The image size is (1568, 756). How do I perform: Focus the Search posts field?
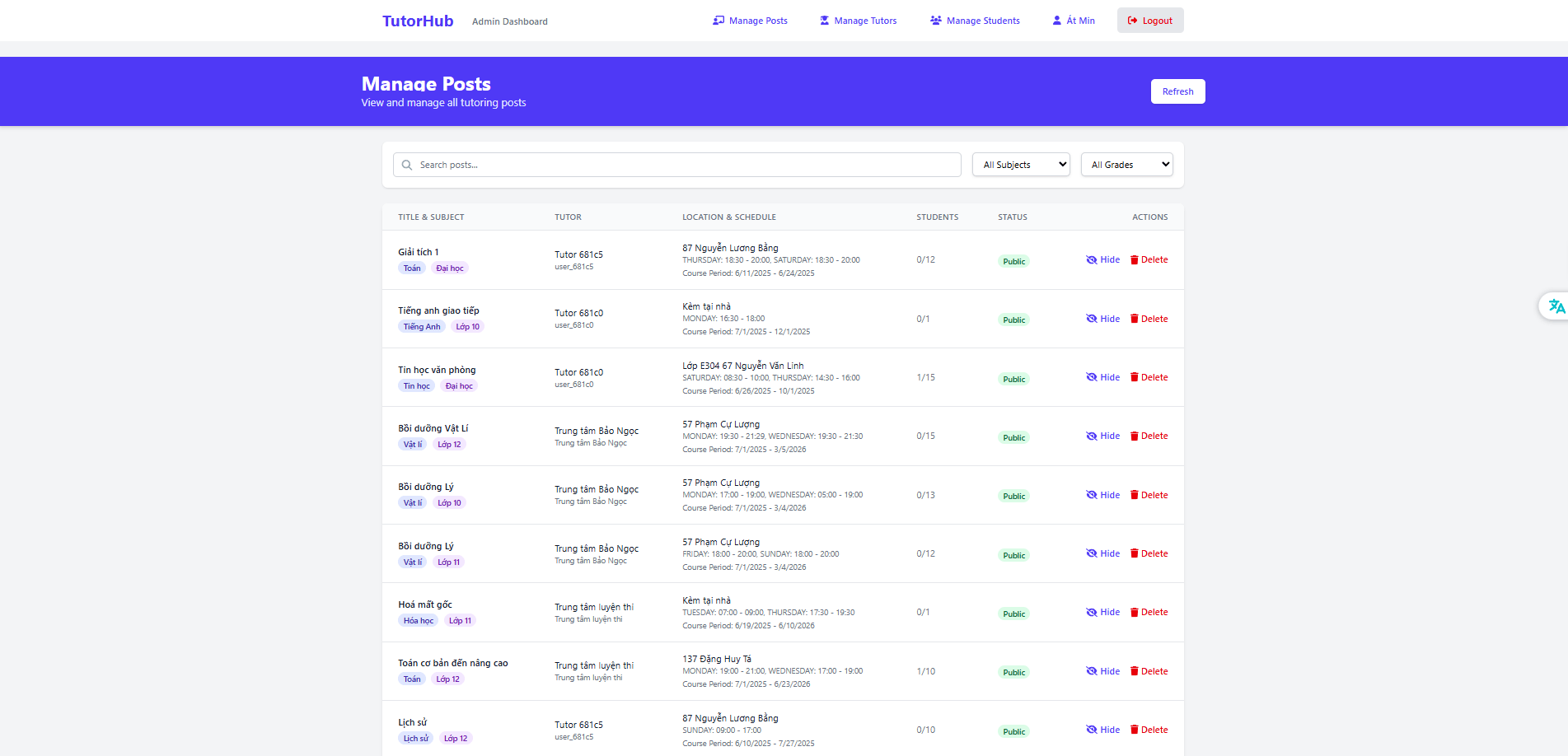(677, 165)
